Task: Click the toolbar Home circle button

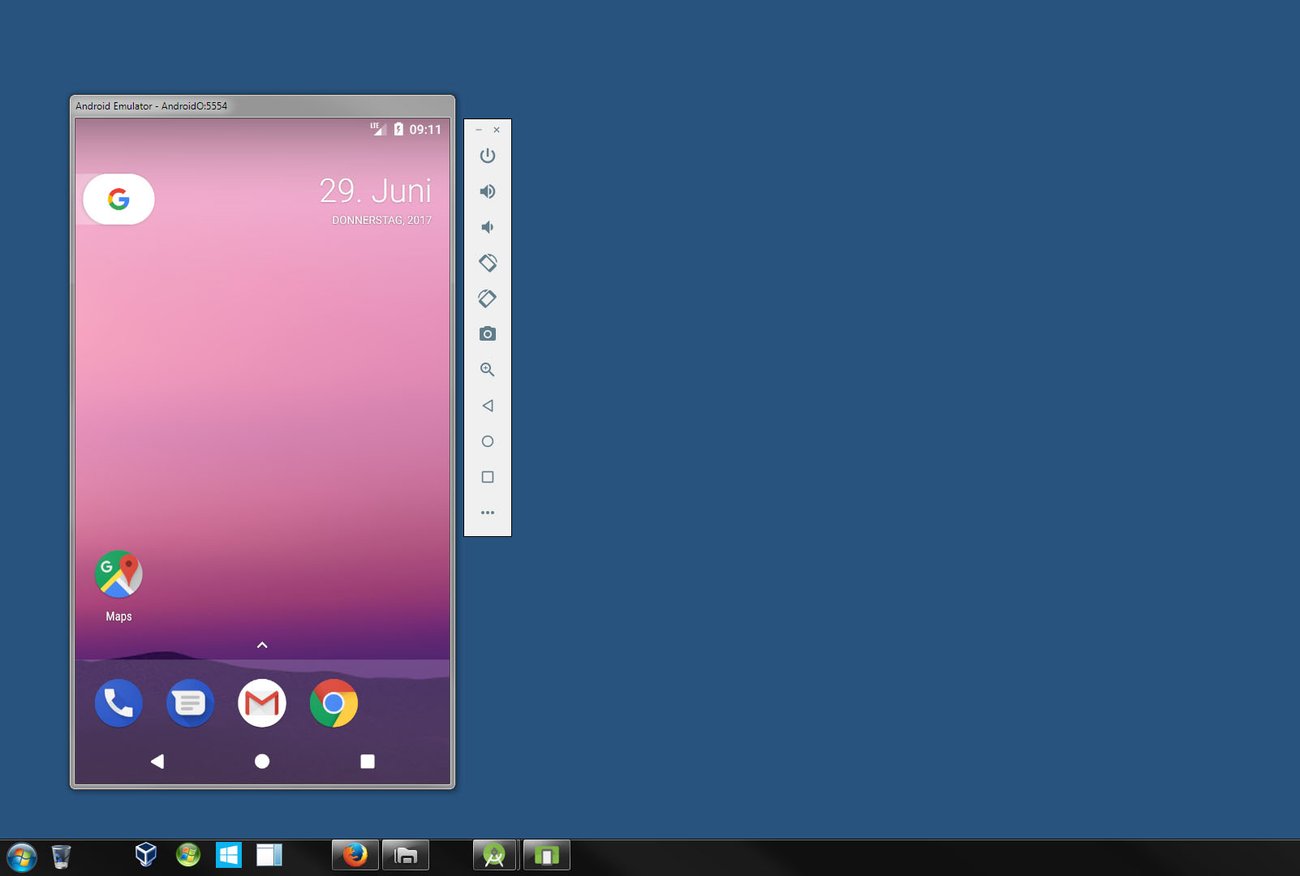Action: coord(487,441)
